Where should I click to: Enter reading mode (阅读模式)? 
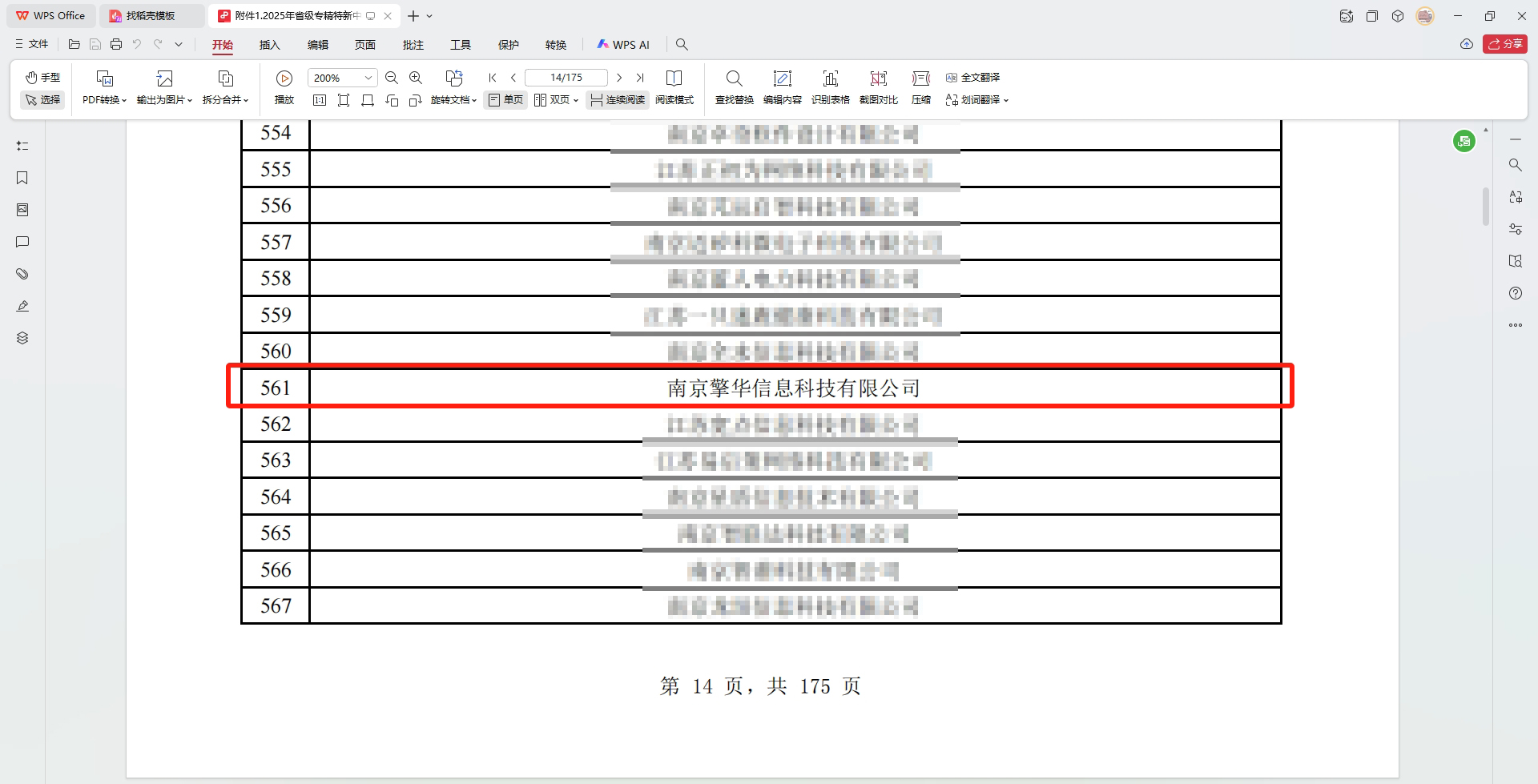(674, 100)
